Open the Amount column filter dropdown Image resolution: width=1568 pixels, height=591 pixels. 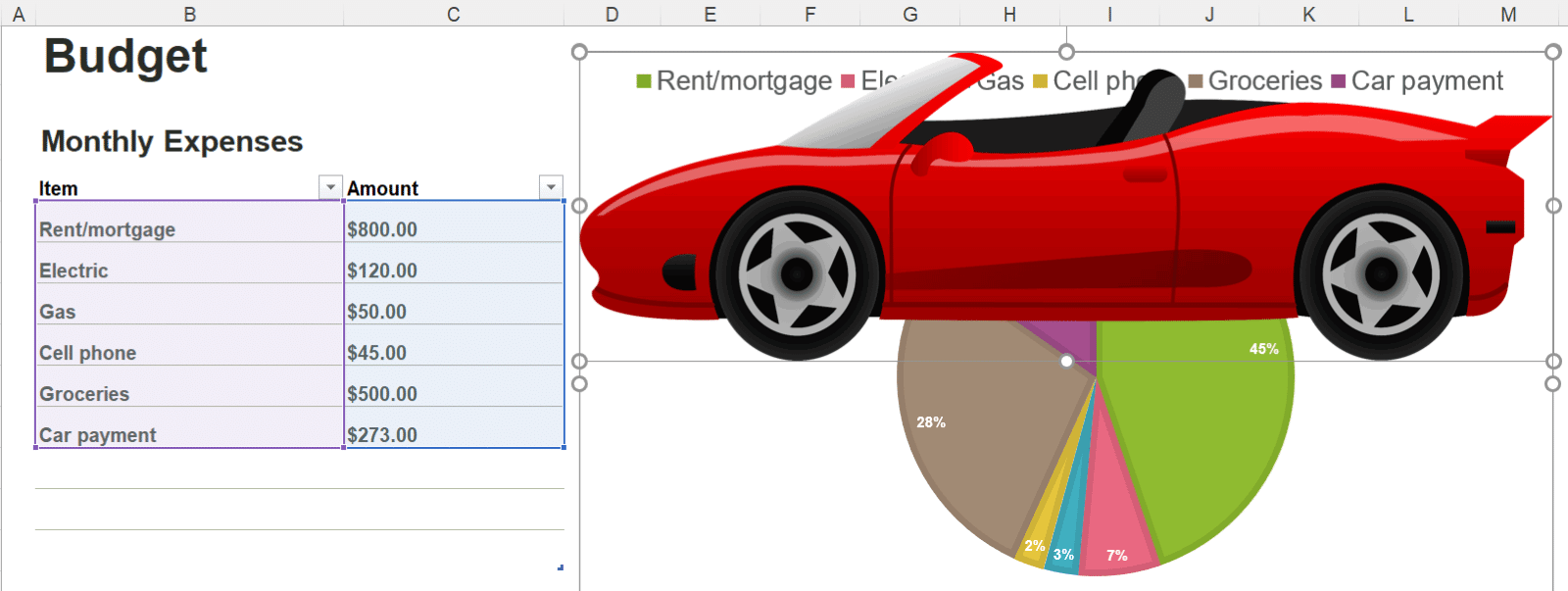pos(551,187)
